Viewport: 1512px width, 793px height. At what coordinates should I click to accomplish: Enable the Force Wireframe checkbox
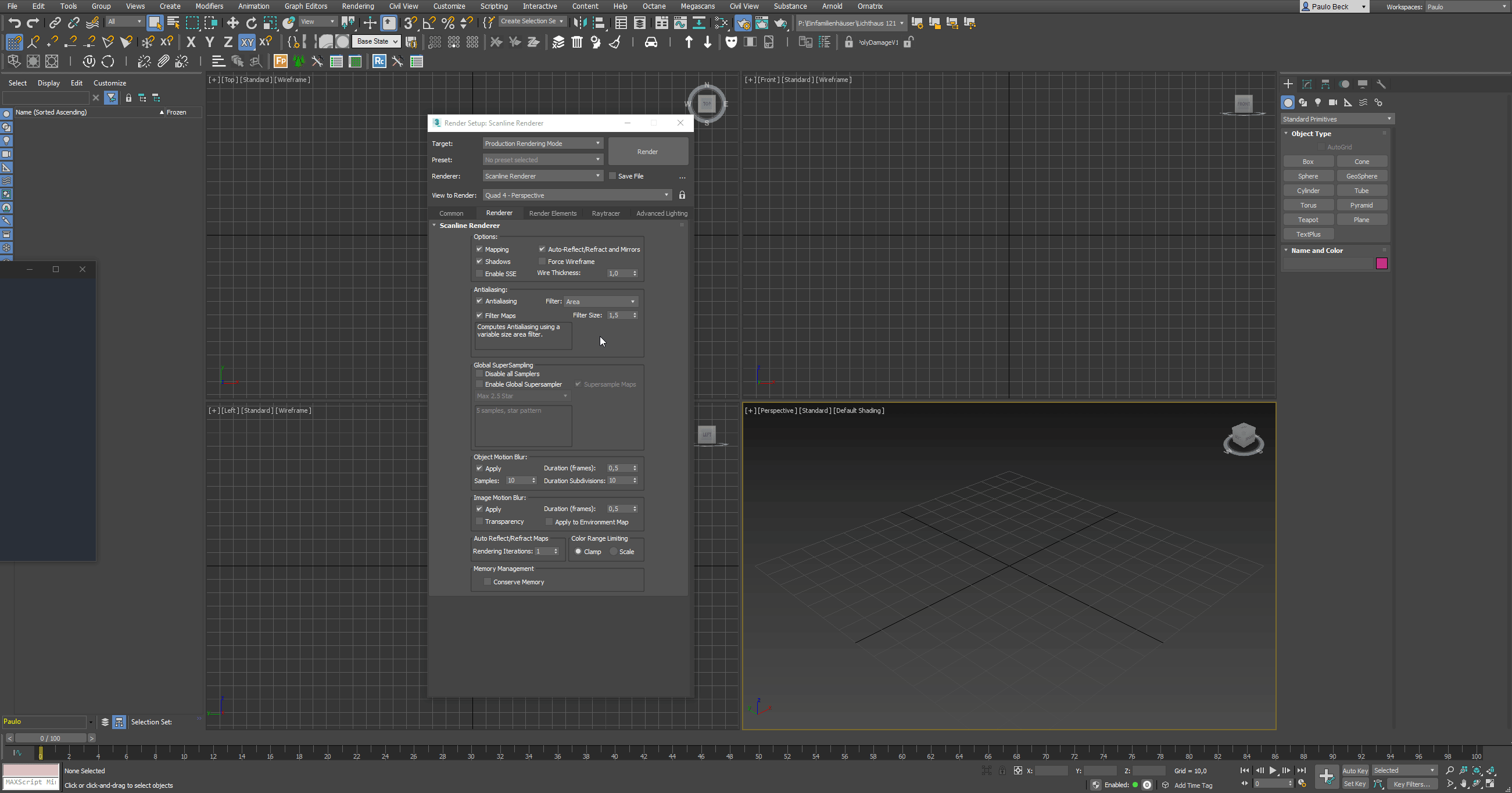542,262
